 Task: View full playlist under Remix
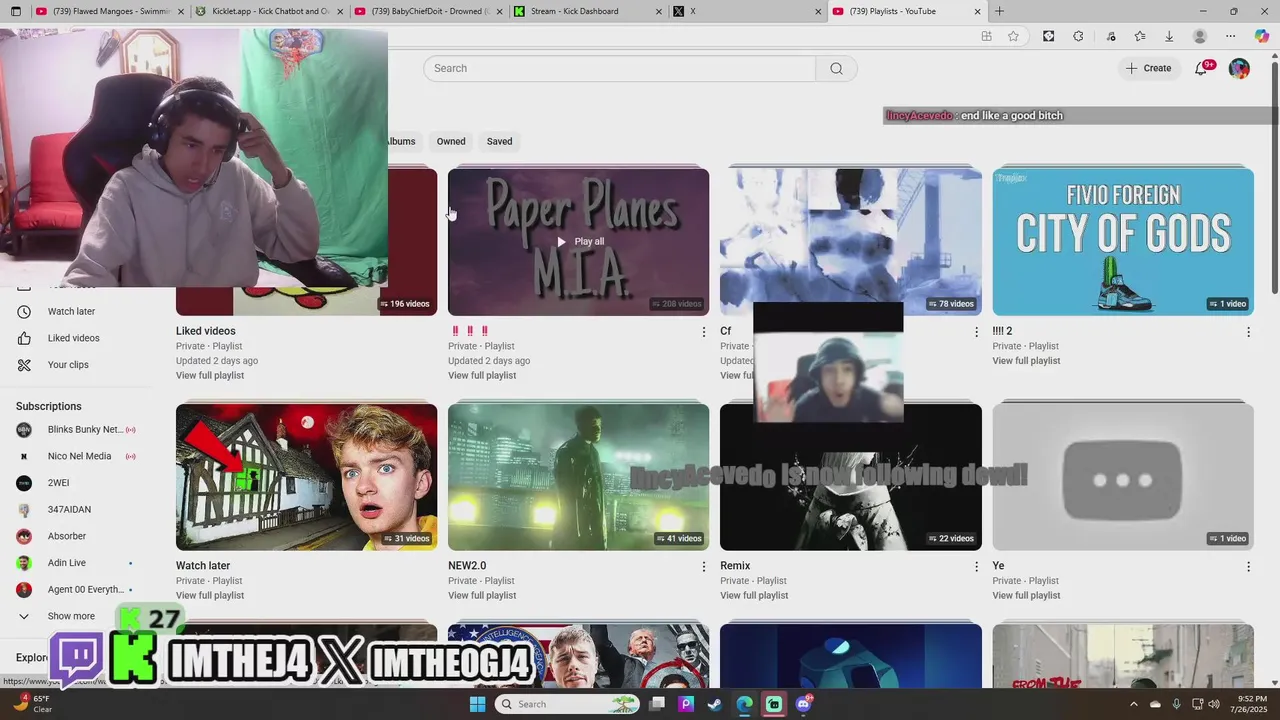pos(754,596)
